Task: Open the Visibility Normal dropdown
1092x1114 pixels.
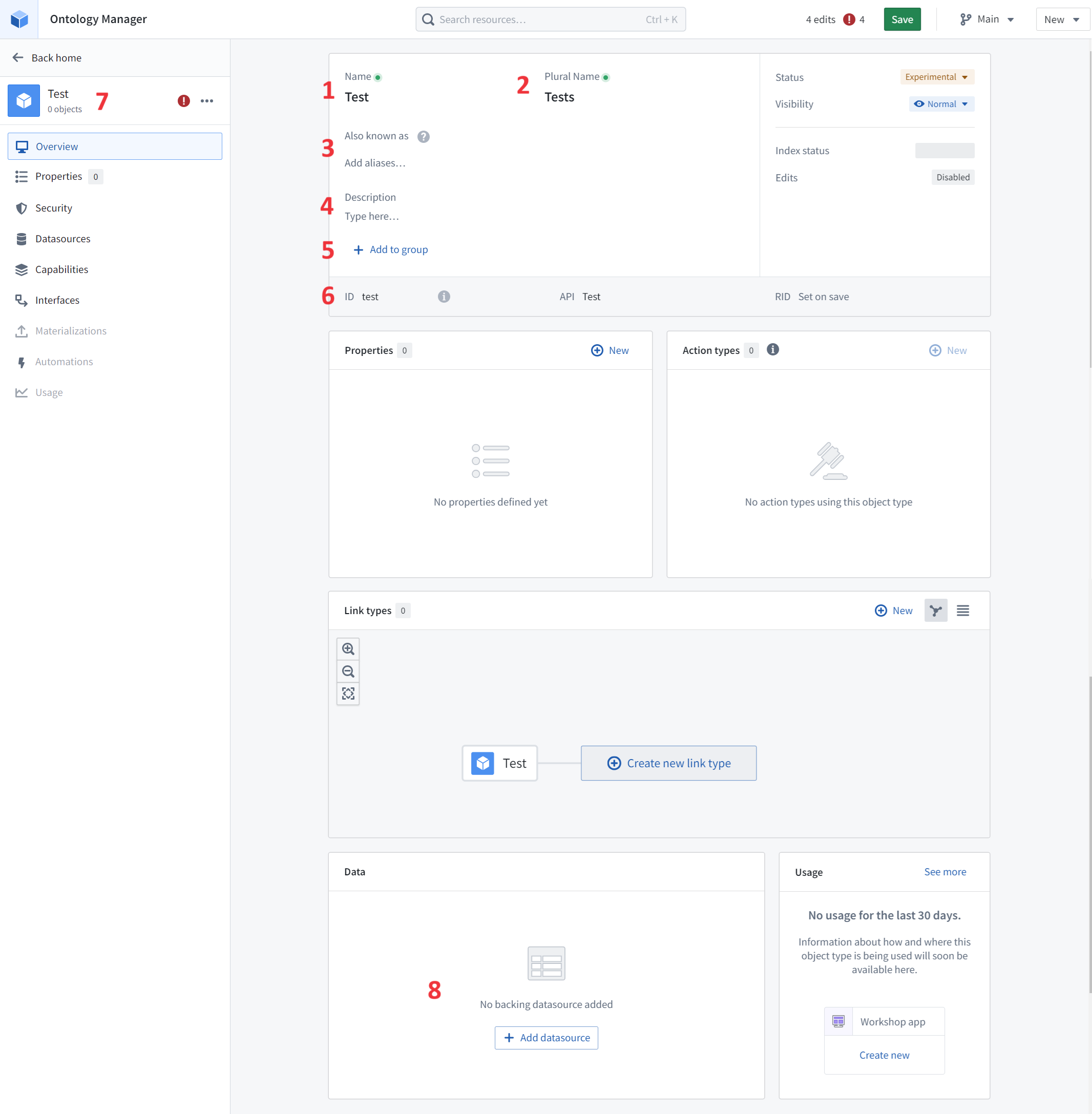Action: (x=941, y=104)
